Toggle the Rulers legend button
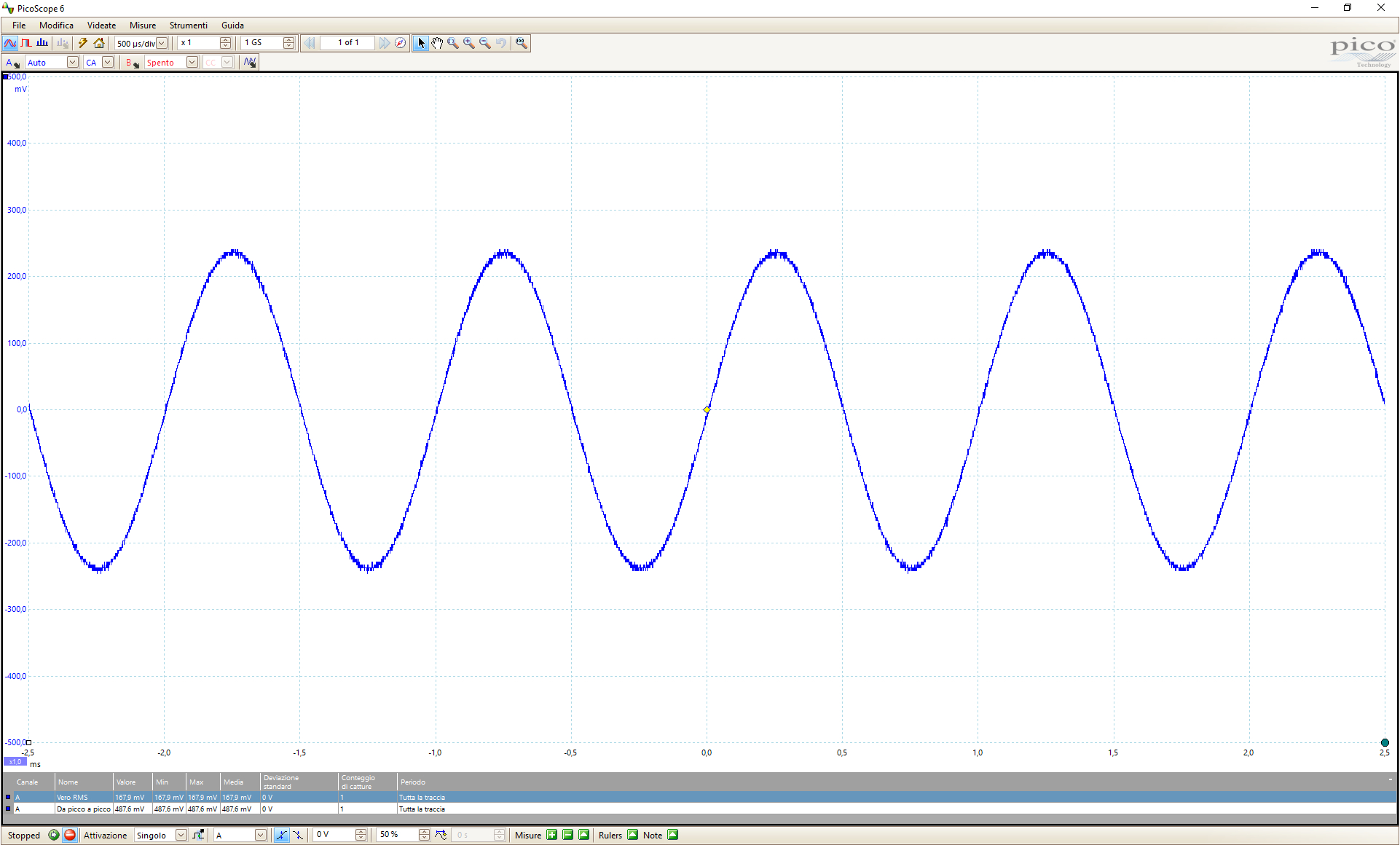 pyautogui.click(x=632, y=835)
